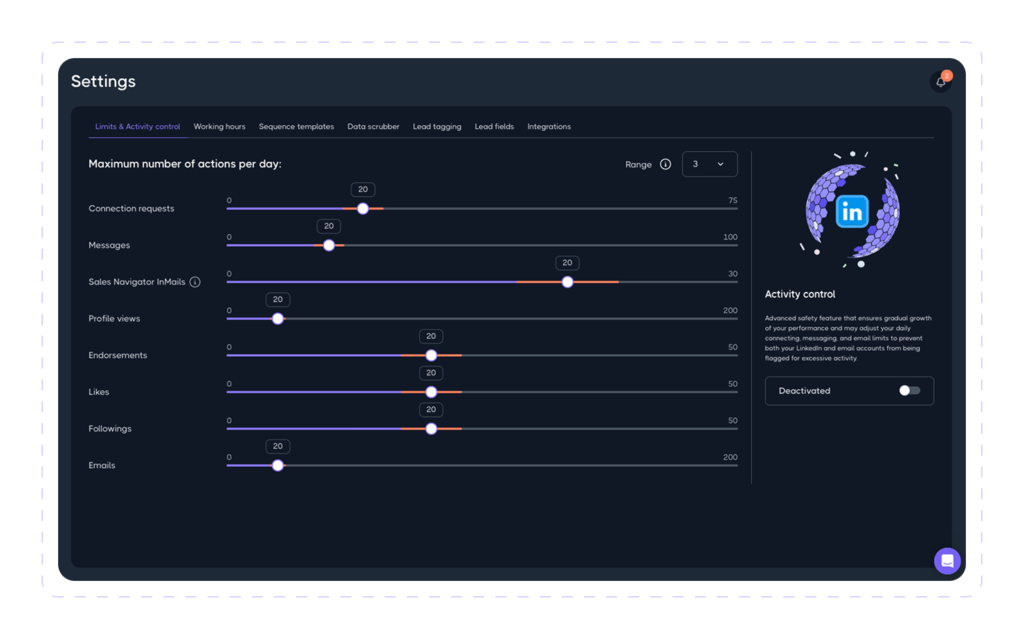
Task: Click the Connection requests slider handle
Action: pyautogui.click(x=362, y=208)
